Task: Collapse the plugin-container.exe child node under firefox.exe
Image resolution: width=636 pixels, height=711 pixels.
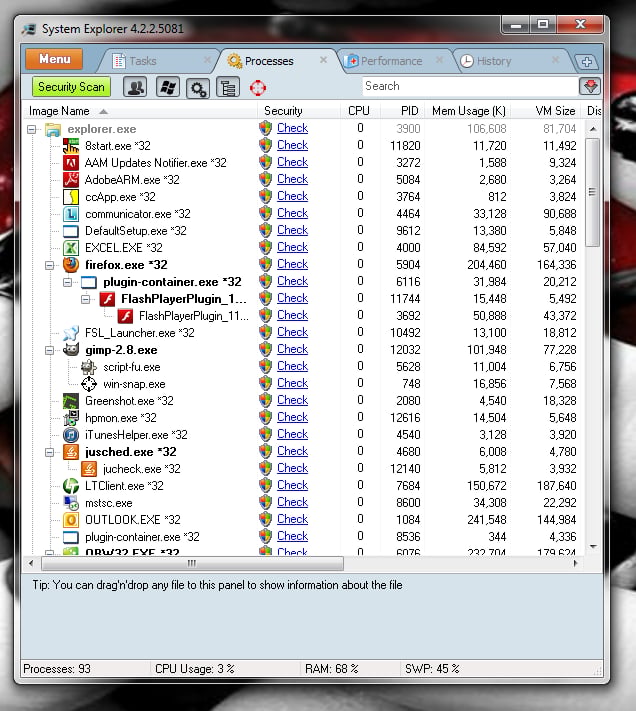Action: (68, 282)
